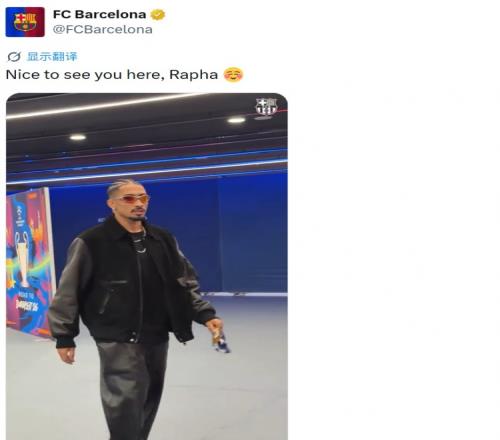Viewport: 500px width, 440px height.
Task: Open the @FCBarcelona handle link
Action: [103, 29]
